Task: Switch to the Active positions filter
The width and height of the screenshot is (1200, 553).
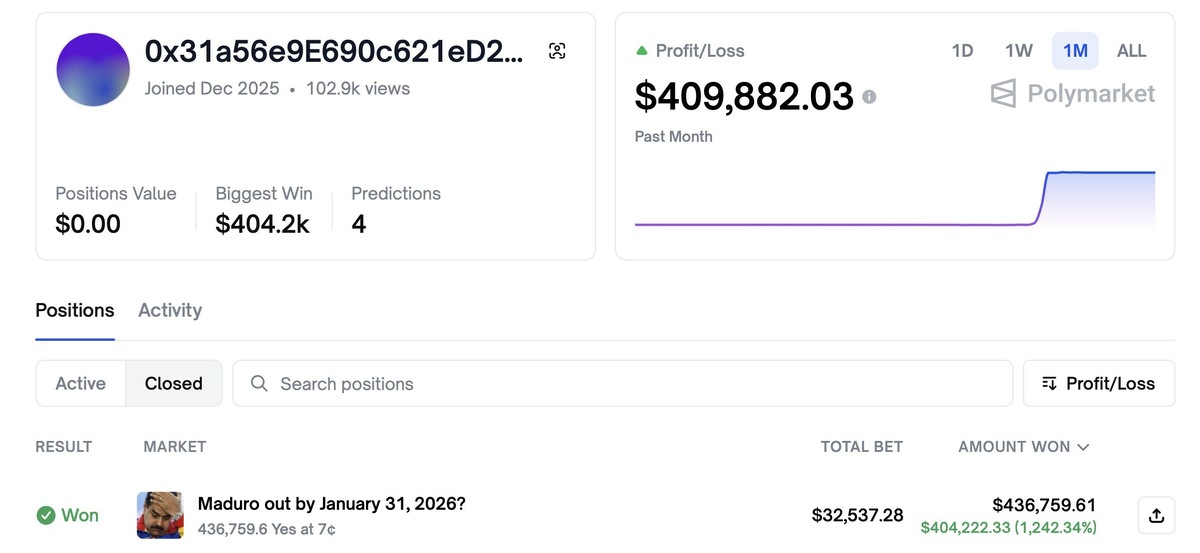Action: tap(81, 384)
